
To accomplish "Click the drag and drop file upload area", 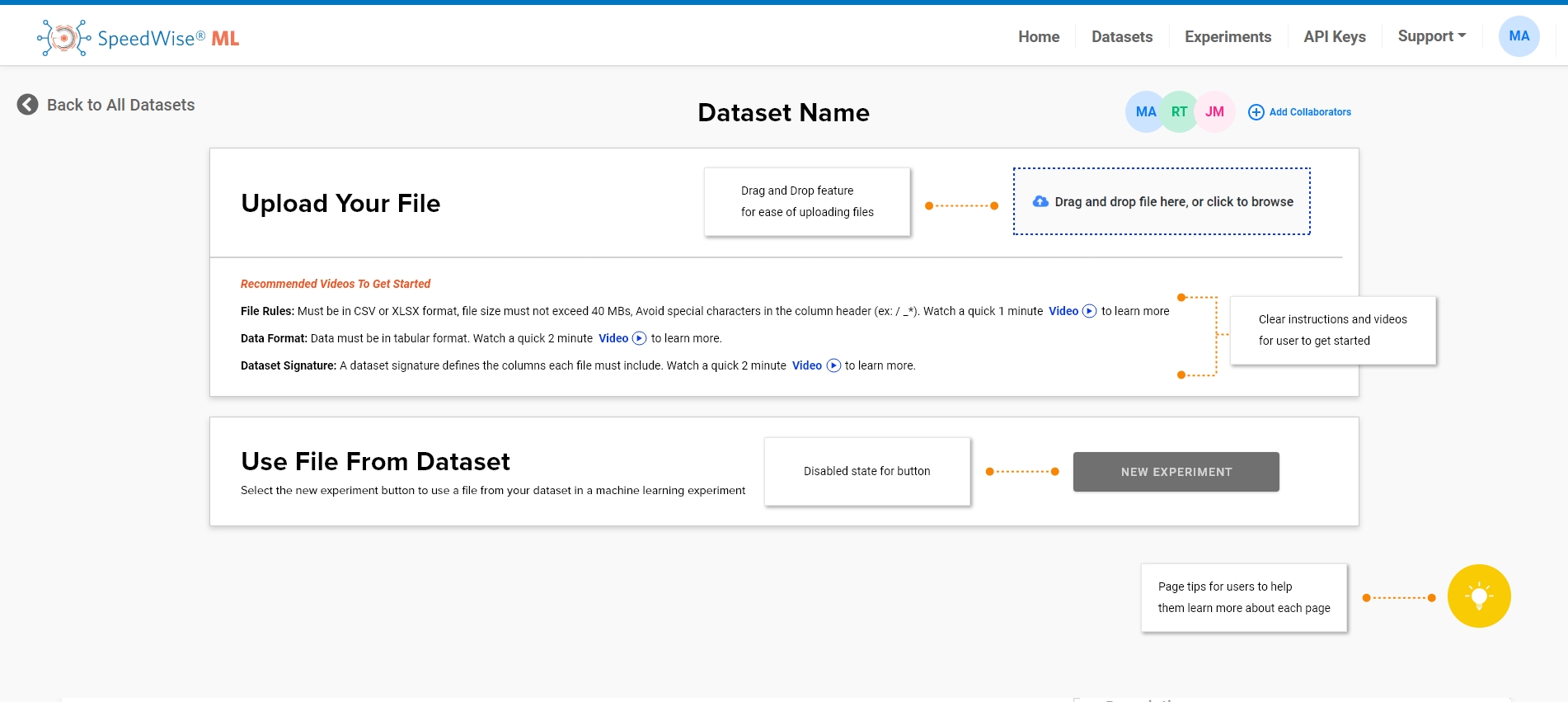I will pos(1162,202).
